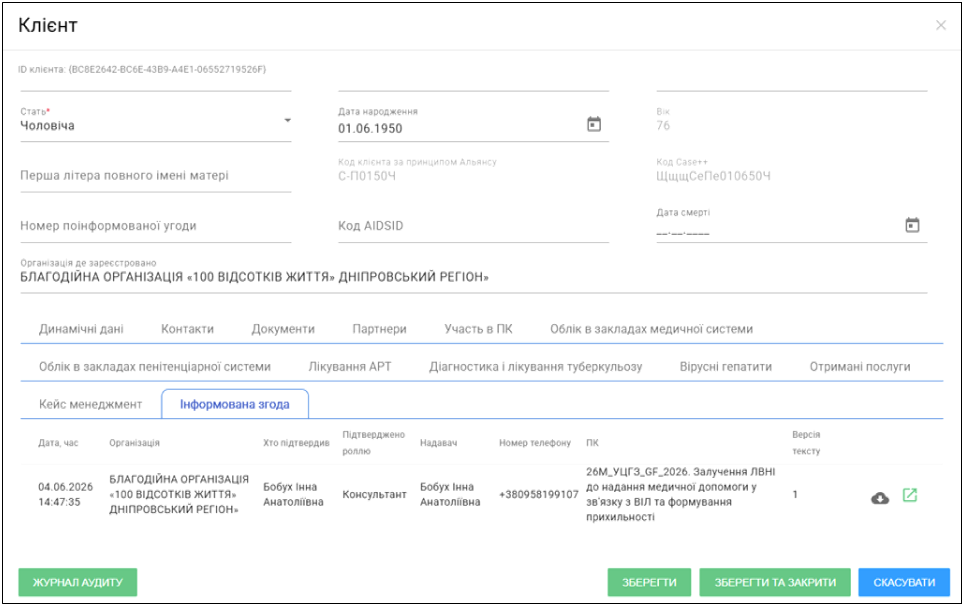Click the Версія тексту column header
This screenshot has height=606, width=964.
click(x=806, y=443)
